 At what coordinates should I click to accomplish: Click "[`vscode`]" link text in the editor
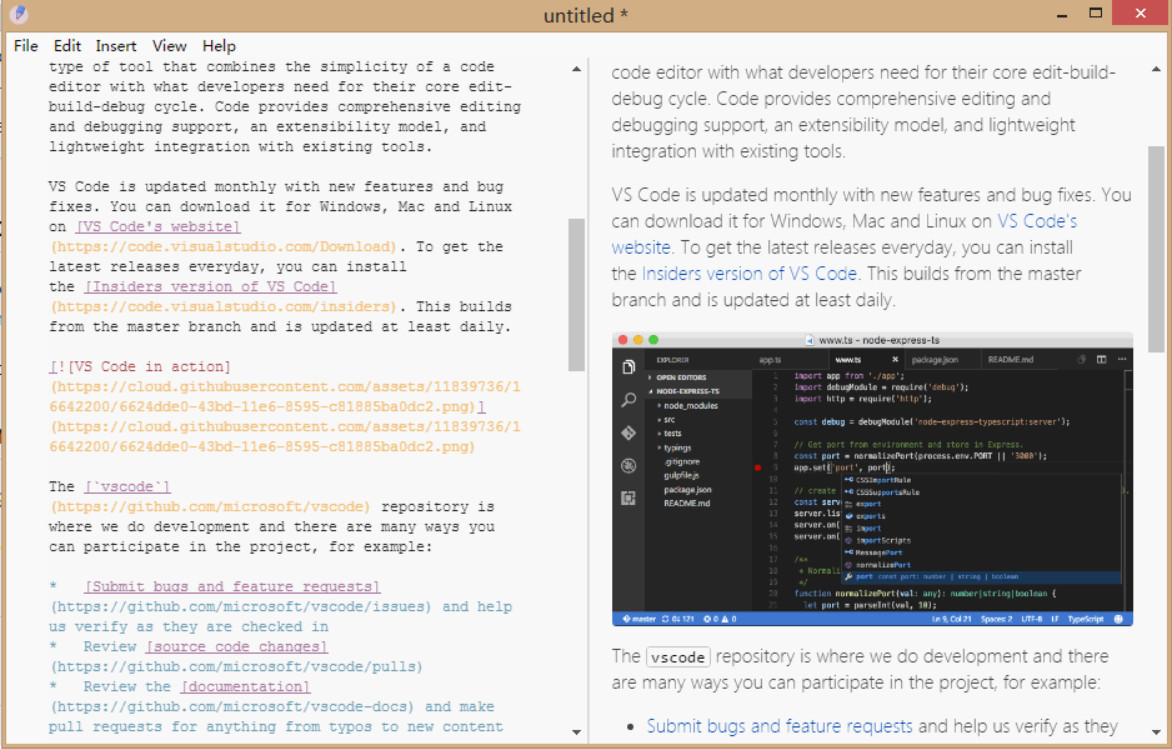coord(127,487)
